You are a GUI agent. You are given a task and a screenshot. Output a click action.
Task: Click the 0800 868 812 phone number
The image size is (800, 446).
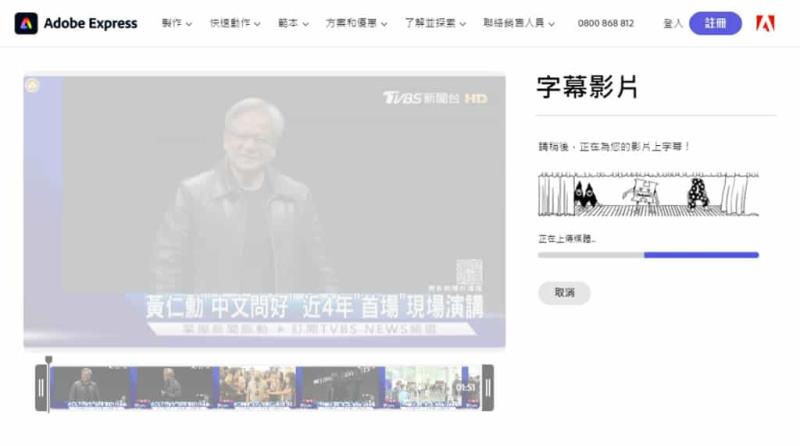coord(606,23)
